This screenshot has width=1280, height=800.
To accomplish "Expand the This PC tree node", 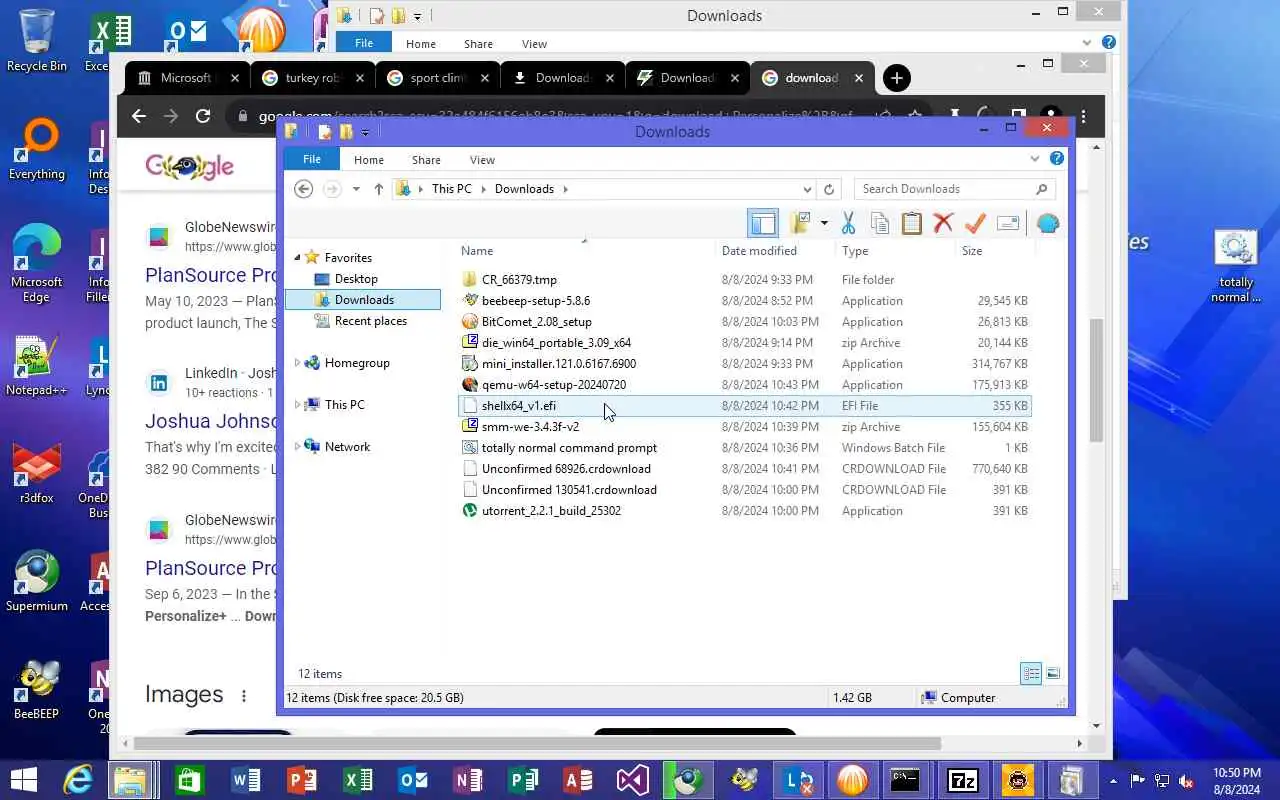I will point(297,405).
